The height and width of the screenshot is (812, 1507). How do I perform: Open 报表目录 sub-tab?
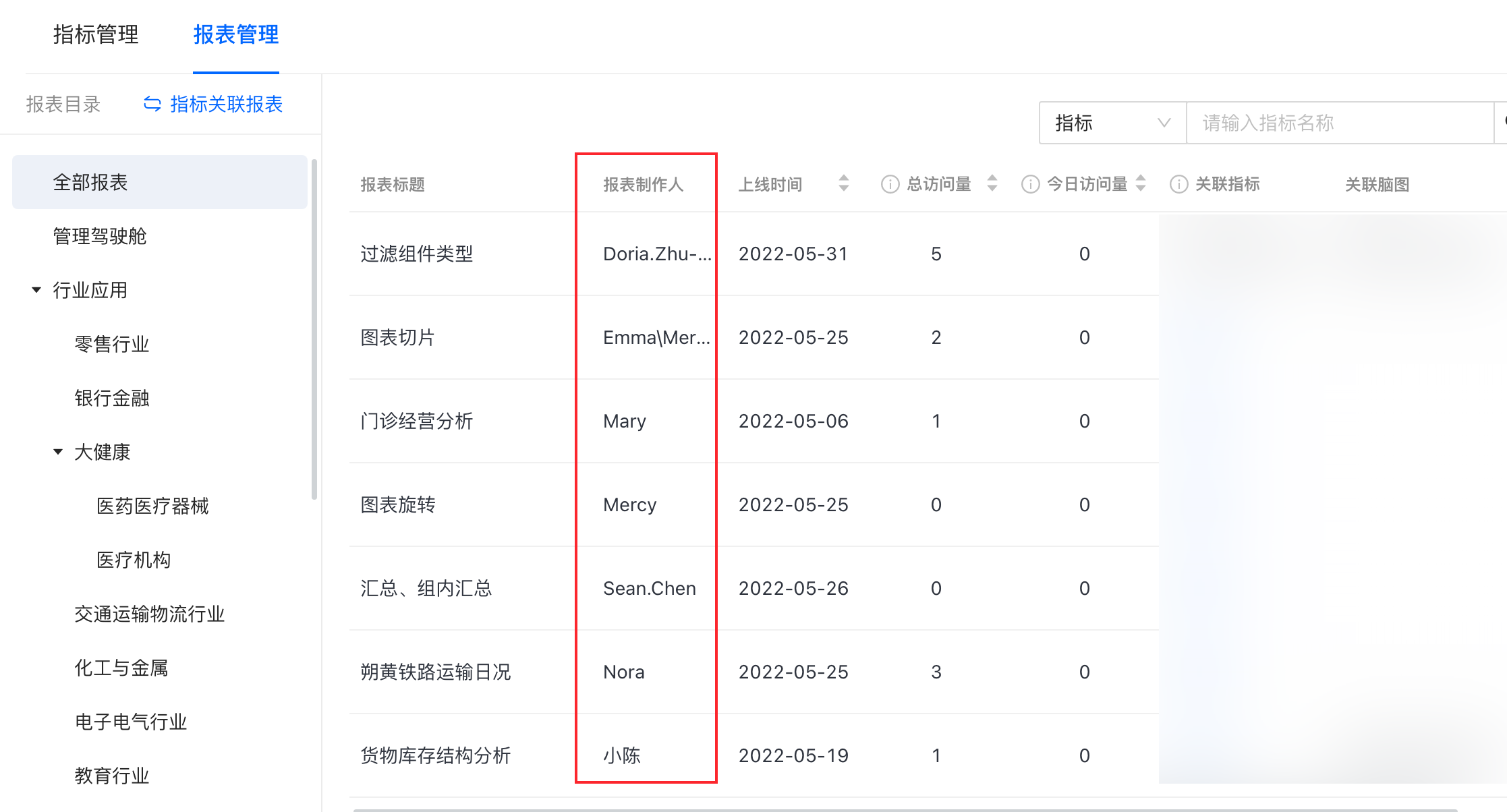click(63, 104)
